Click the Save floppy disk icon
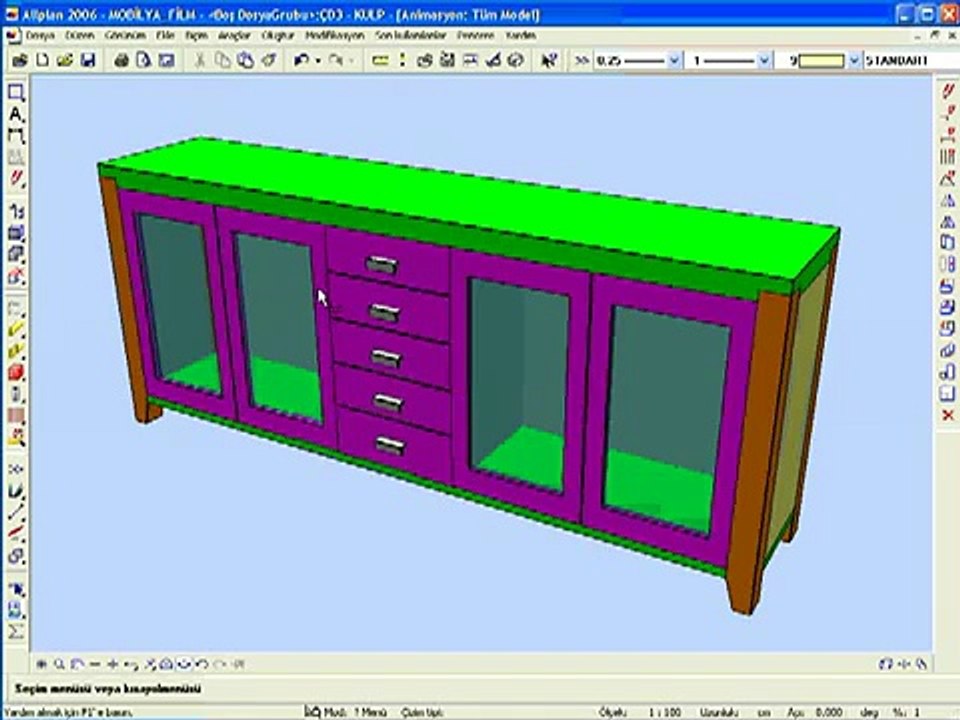 pyautogui.click(x=88, y=60)
